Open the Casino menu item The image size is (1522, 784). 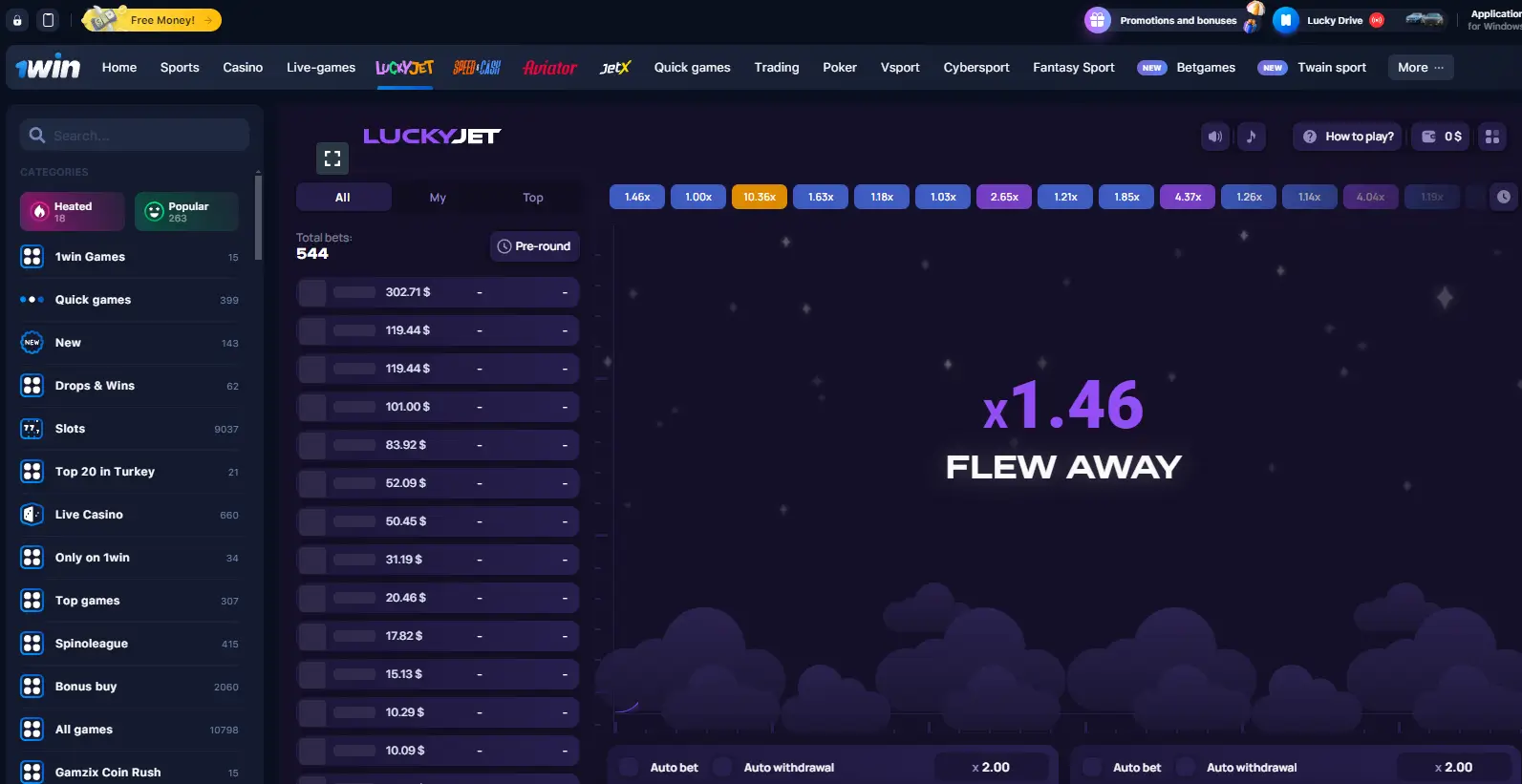pos(243,67)
